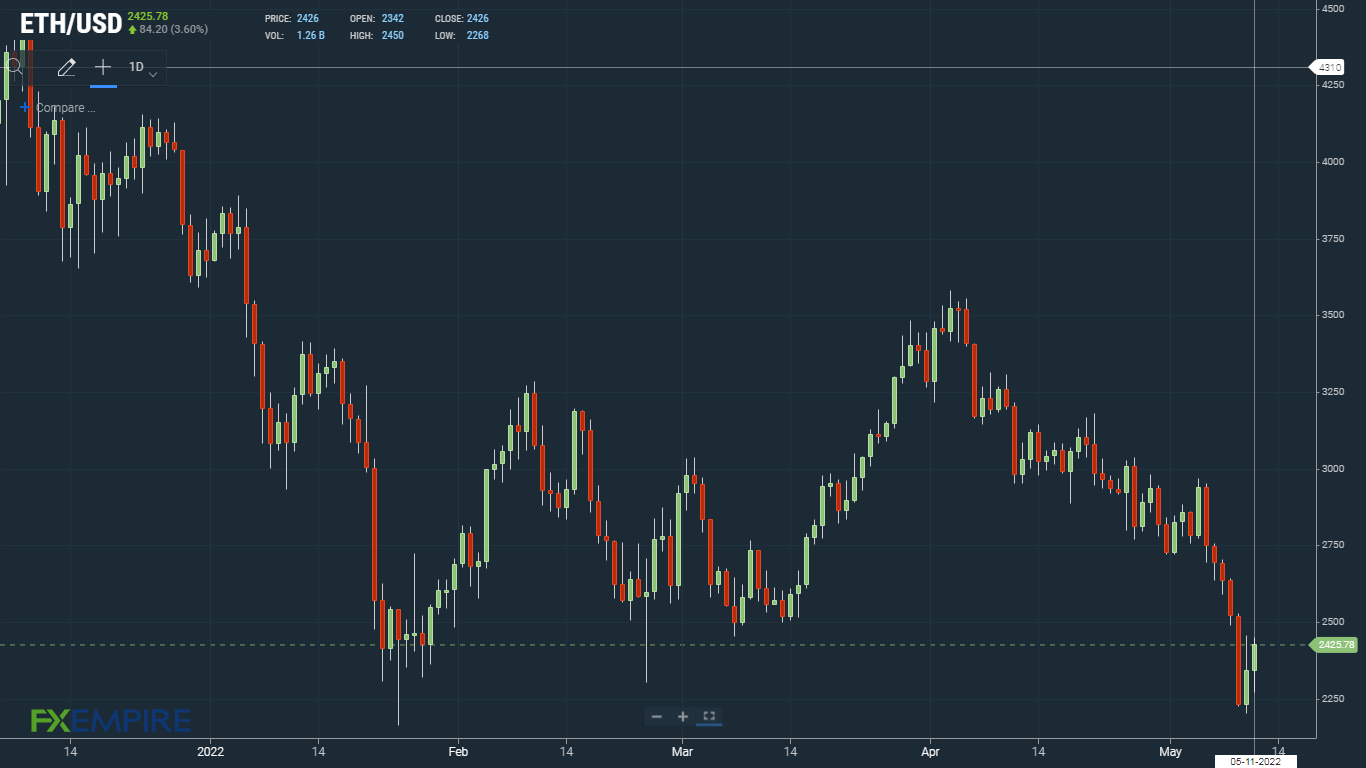Click the OPEN value 2342

click(x=393, y=19)
